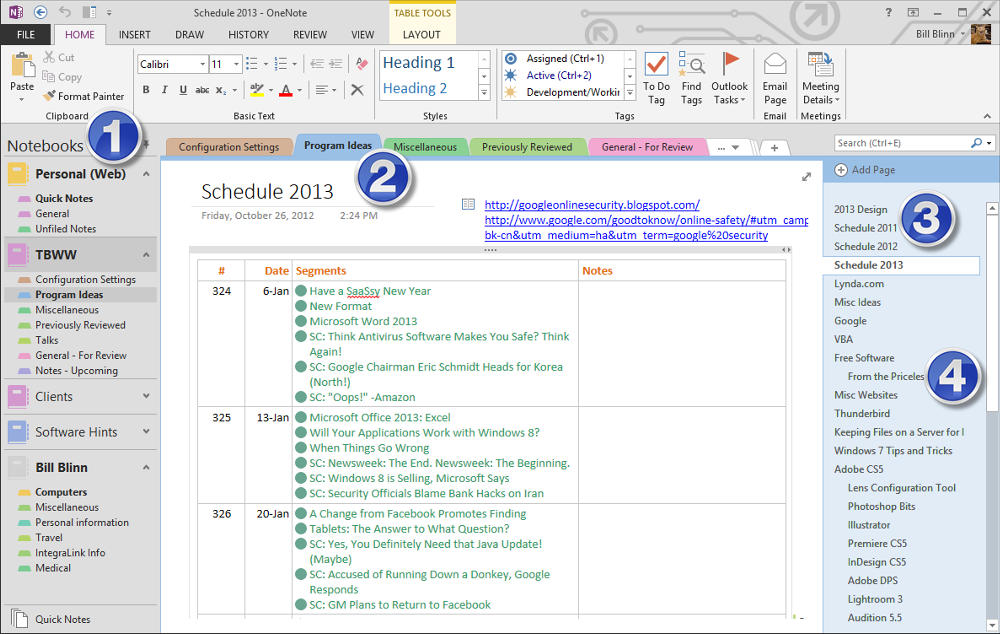Click the page list scrollbar up arrow

992,208
